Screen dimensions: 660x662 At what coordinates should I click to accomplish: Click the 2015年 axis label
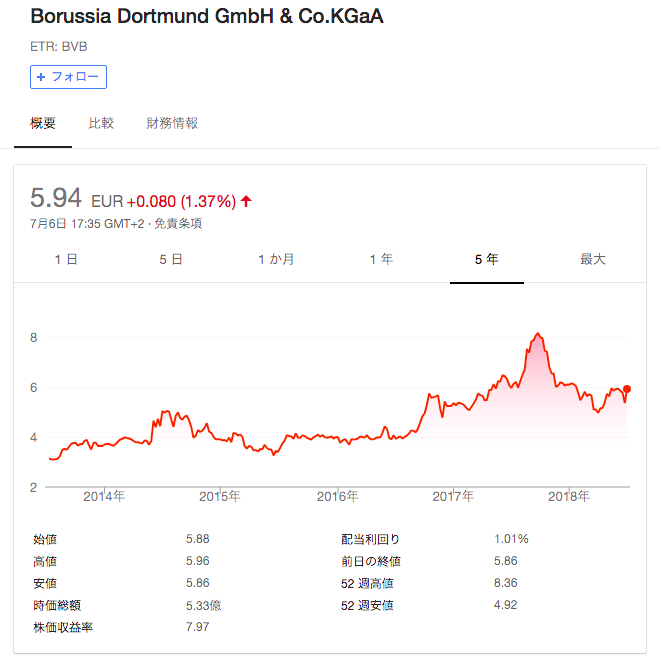[x=220, y=496]
